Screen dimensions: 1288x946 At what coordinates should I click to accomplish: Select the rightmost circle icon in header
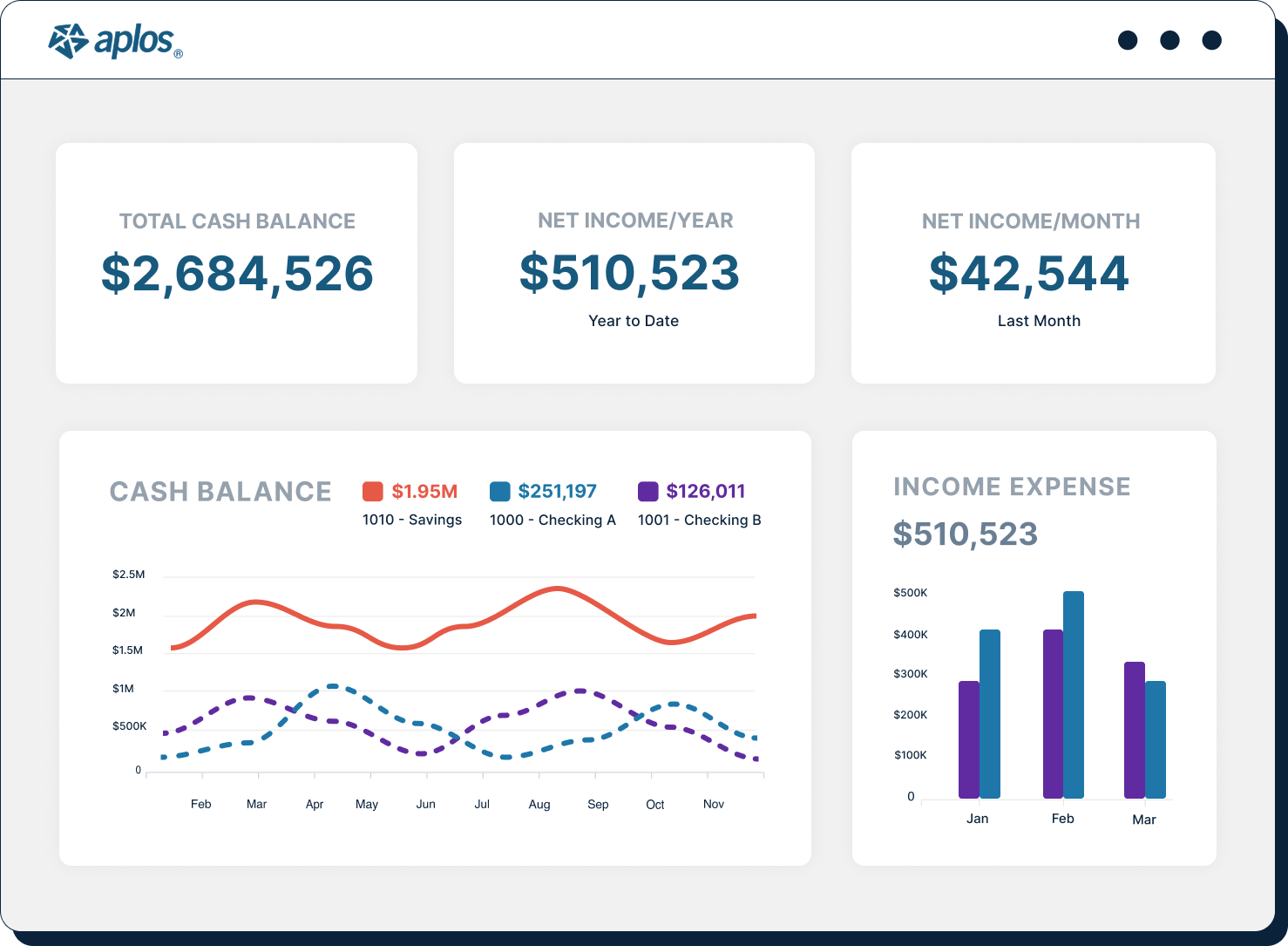pyautogui.click(x=1211, y=40)
